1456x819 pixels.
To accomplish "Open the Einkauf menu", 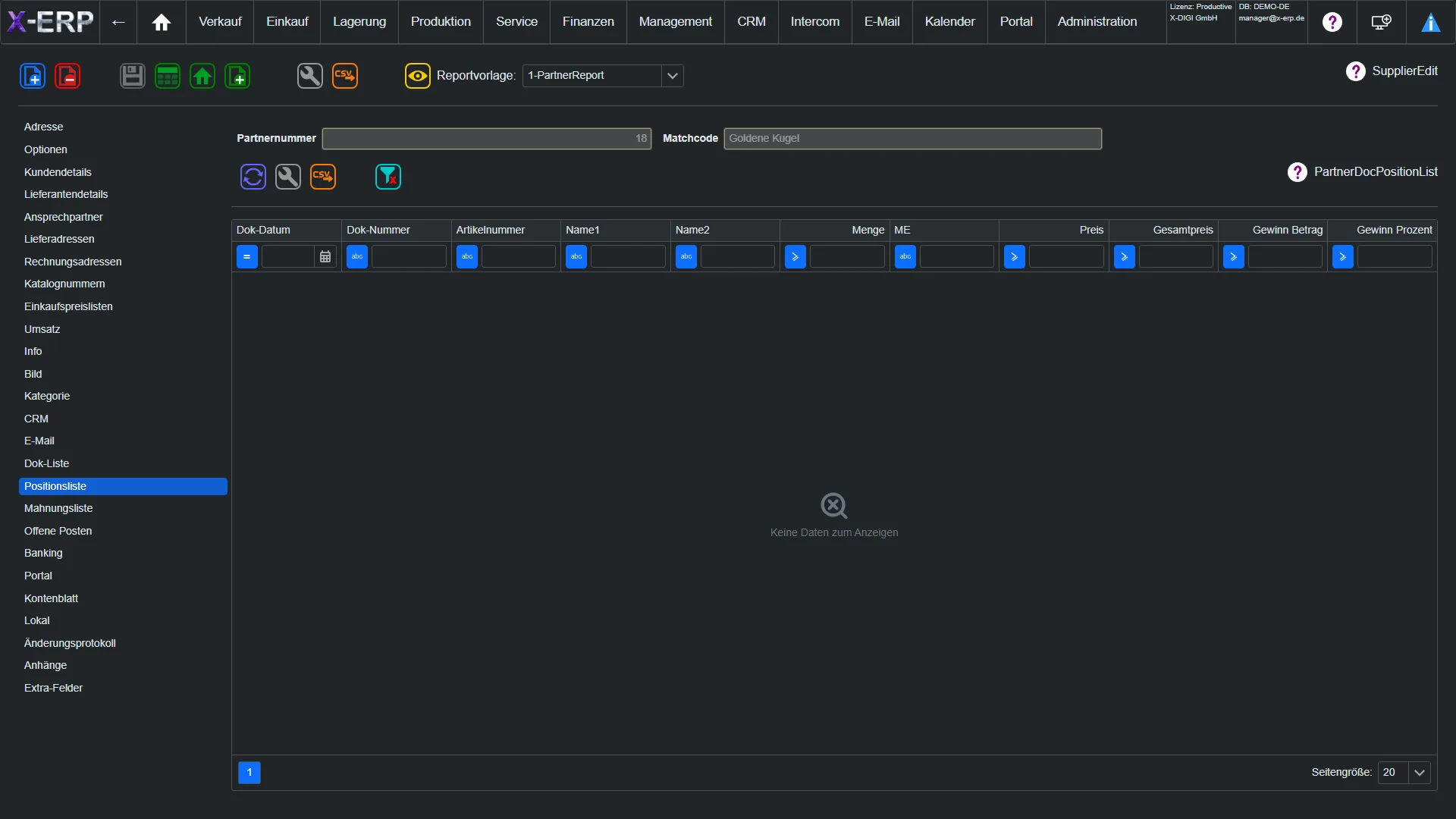I will 287,22.
